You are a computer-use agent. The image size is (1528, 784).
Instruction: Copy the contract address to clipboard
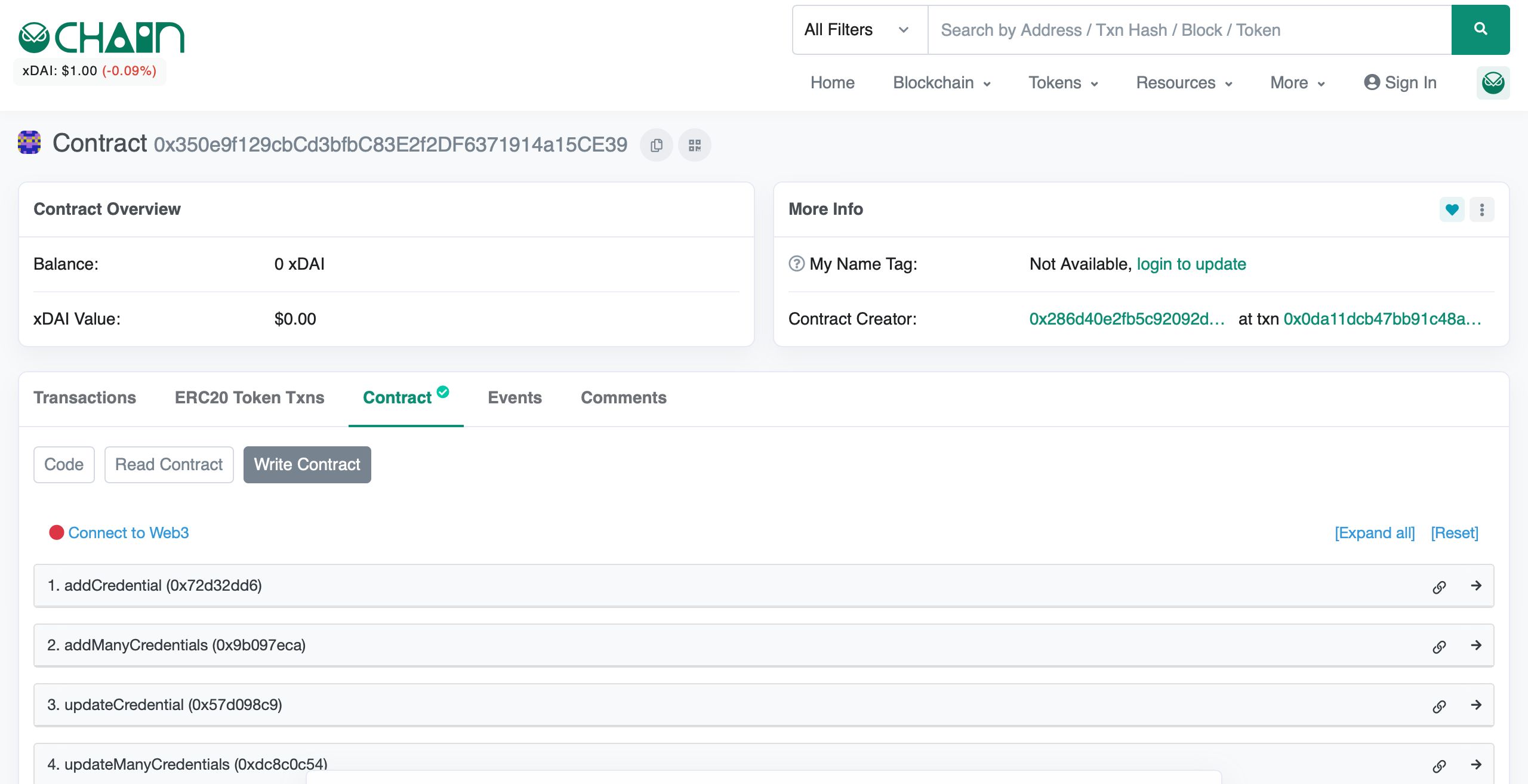[x=657, y=145]
